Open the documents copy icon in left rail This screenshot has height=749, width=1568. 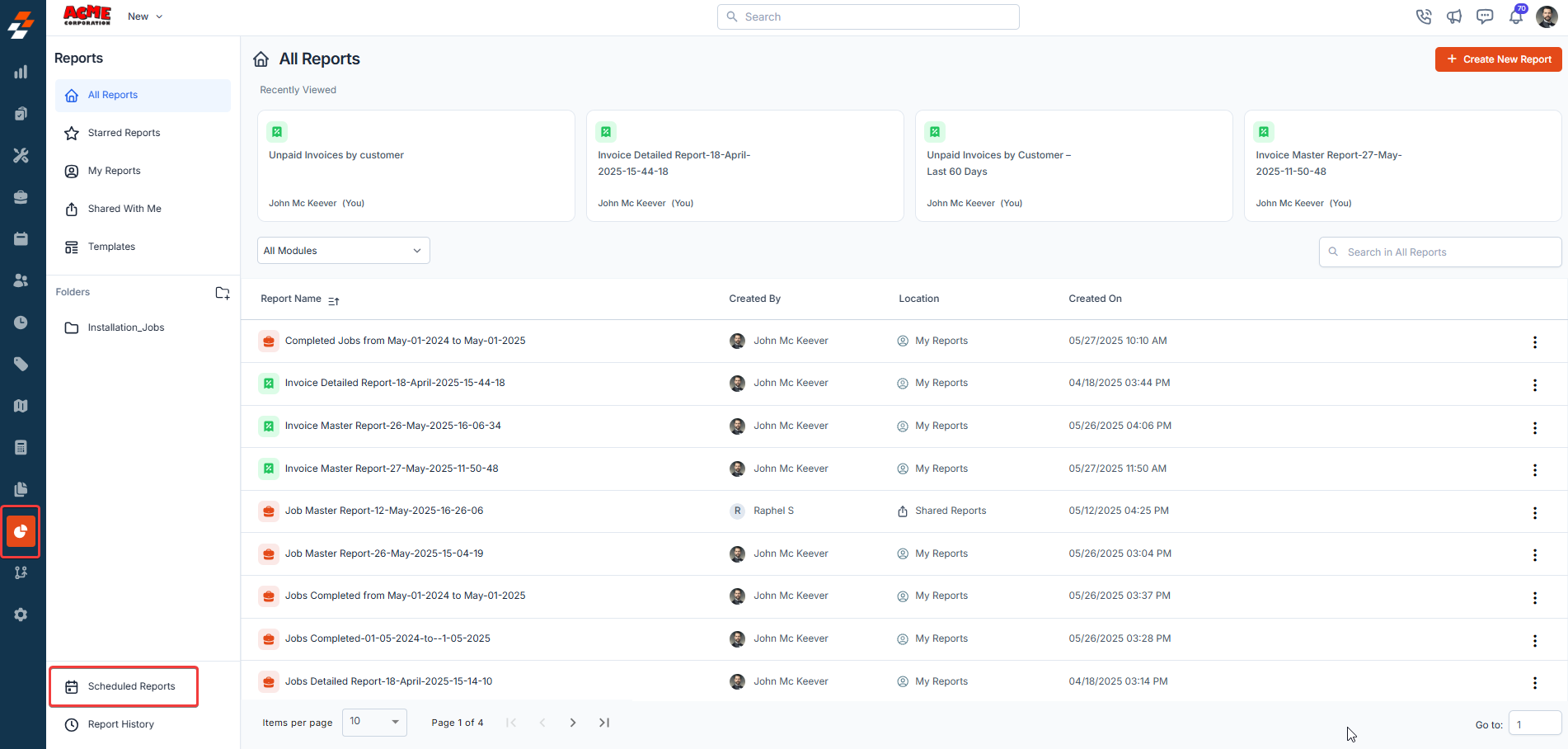pos(21,489)
